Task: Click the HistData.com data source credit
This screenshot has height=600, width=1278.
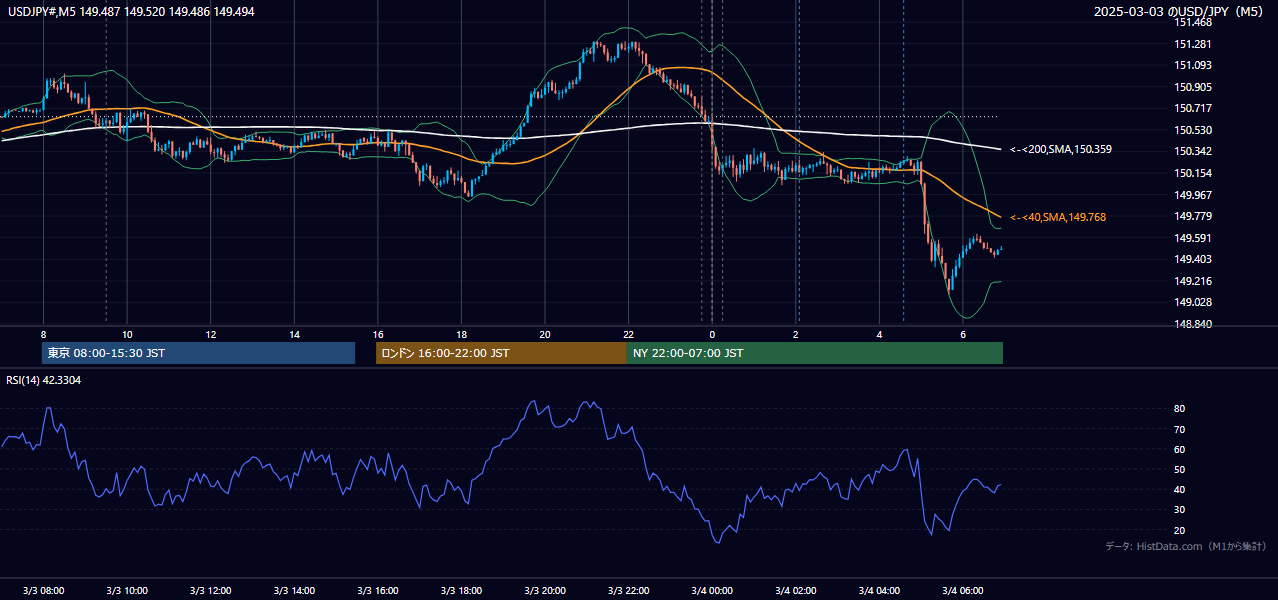Action: pos(1185,546)
